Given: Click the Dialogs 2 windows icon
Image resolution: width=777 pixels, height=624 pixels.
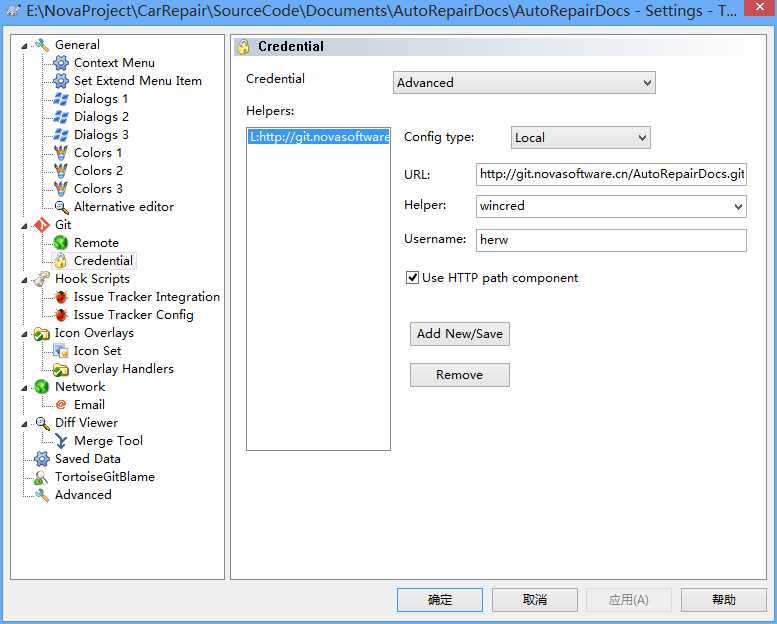Looking at the screenshot, I should (x=60, y=117).
